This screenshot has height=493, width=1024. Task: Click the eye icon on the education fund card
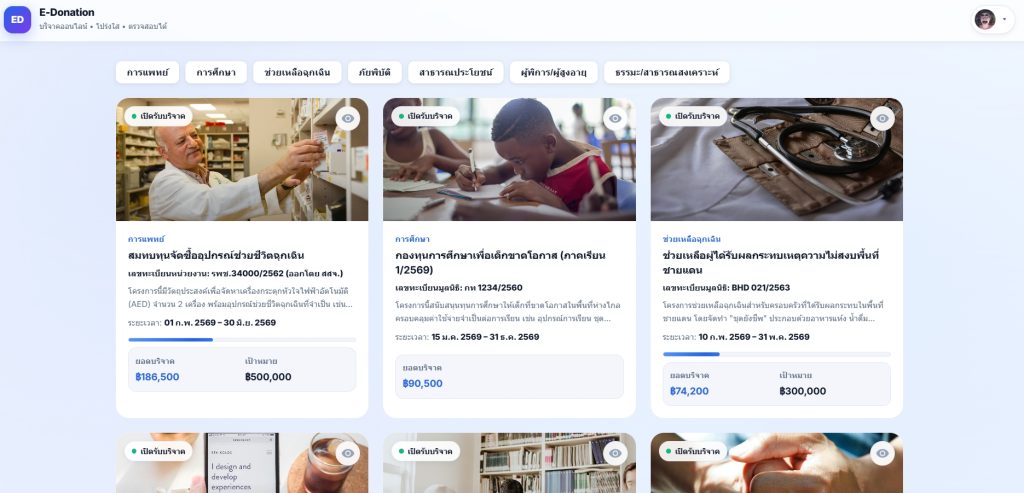coord(615,118)
